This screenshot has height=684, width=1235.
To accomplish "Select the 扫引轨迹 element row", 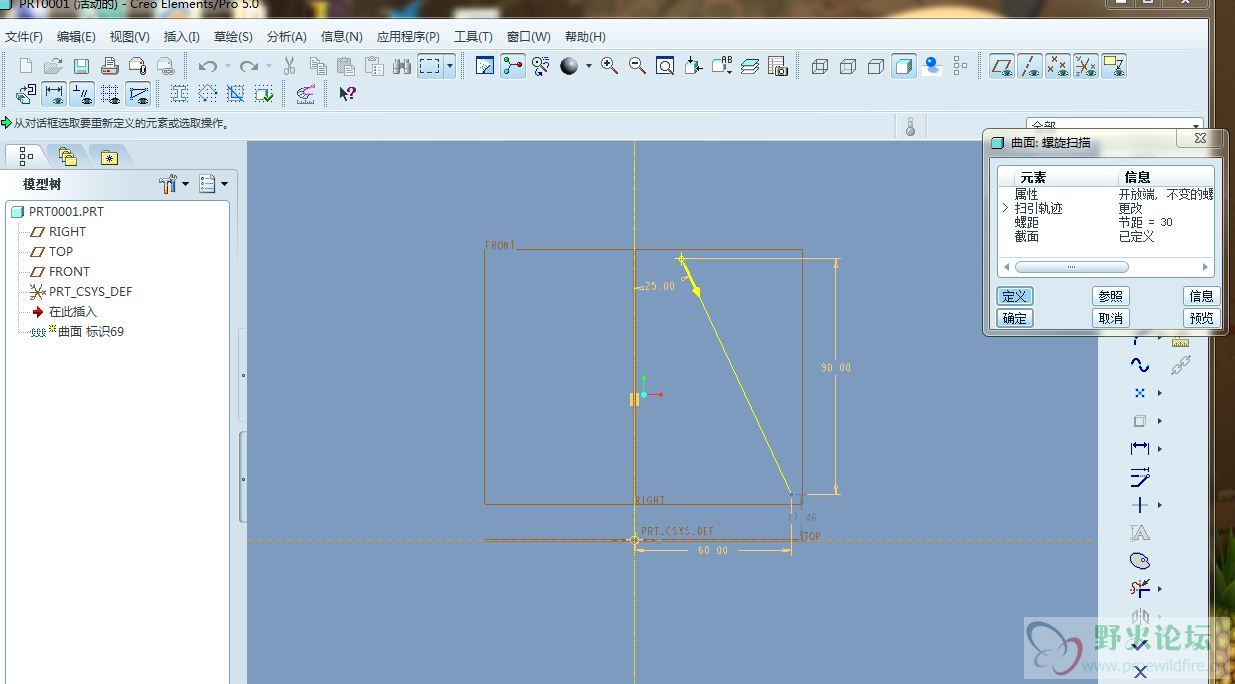I will [x=1106, y=208].
